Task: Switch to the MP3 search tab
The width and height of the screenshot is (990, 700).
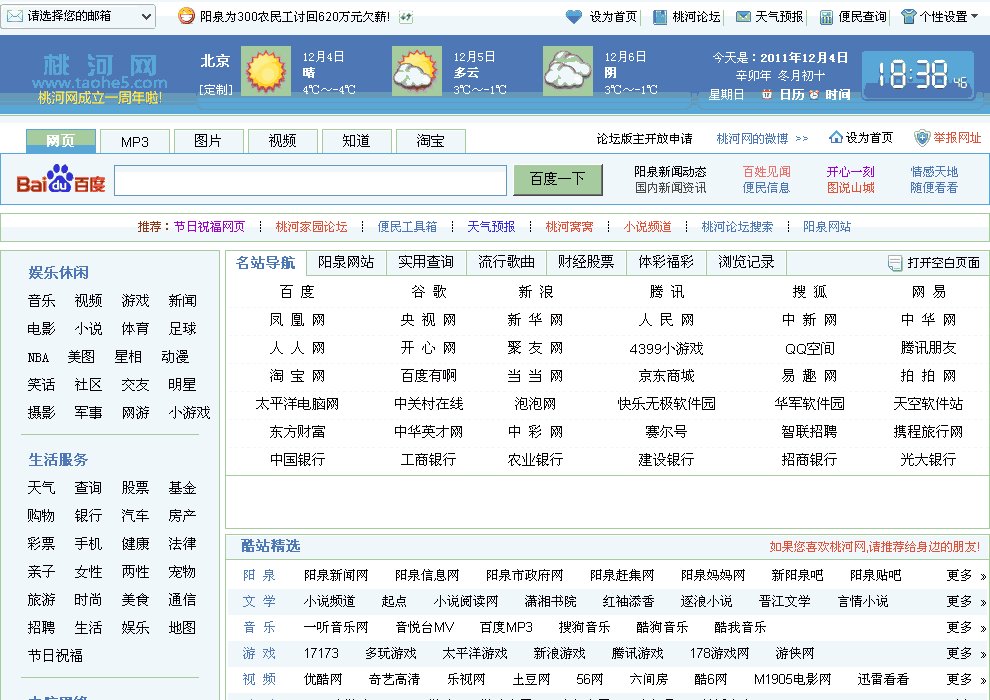Action: 135,141
